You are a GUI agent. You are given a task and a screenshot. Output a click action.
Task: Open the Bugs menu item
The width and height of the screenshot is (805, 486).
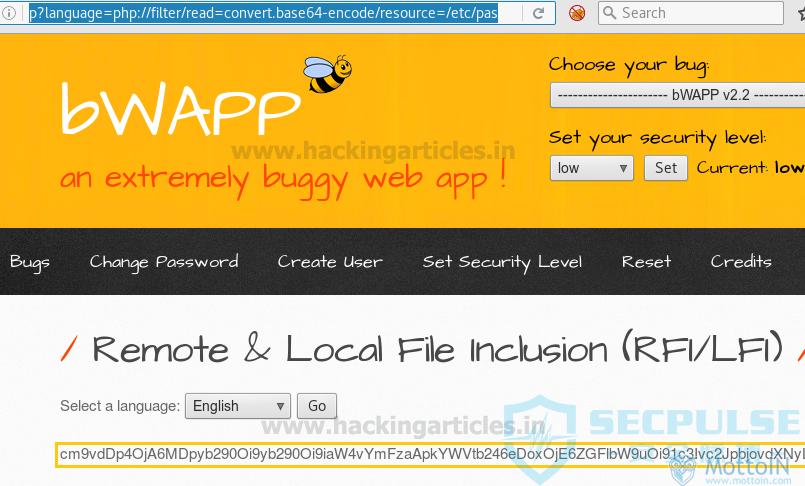(30, 262)
